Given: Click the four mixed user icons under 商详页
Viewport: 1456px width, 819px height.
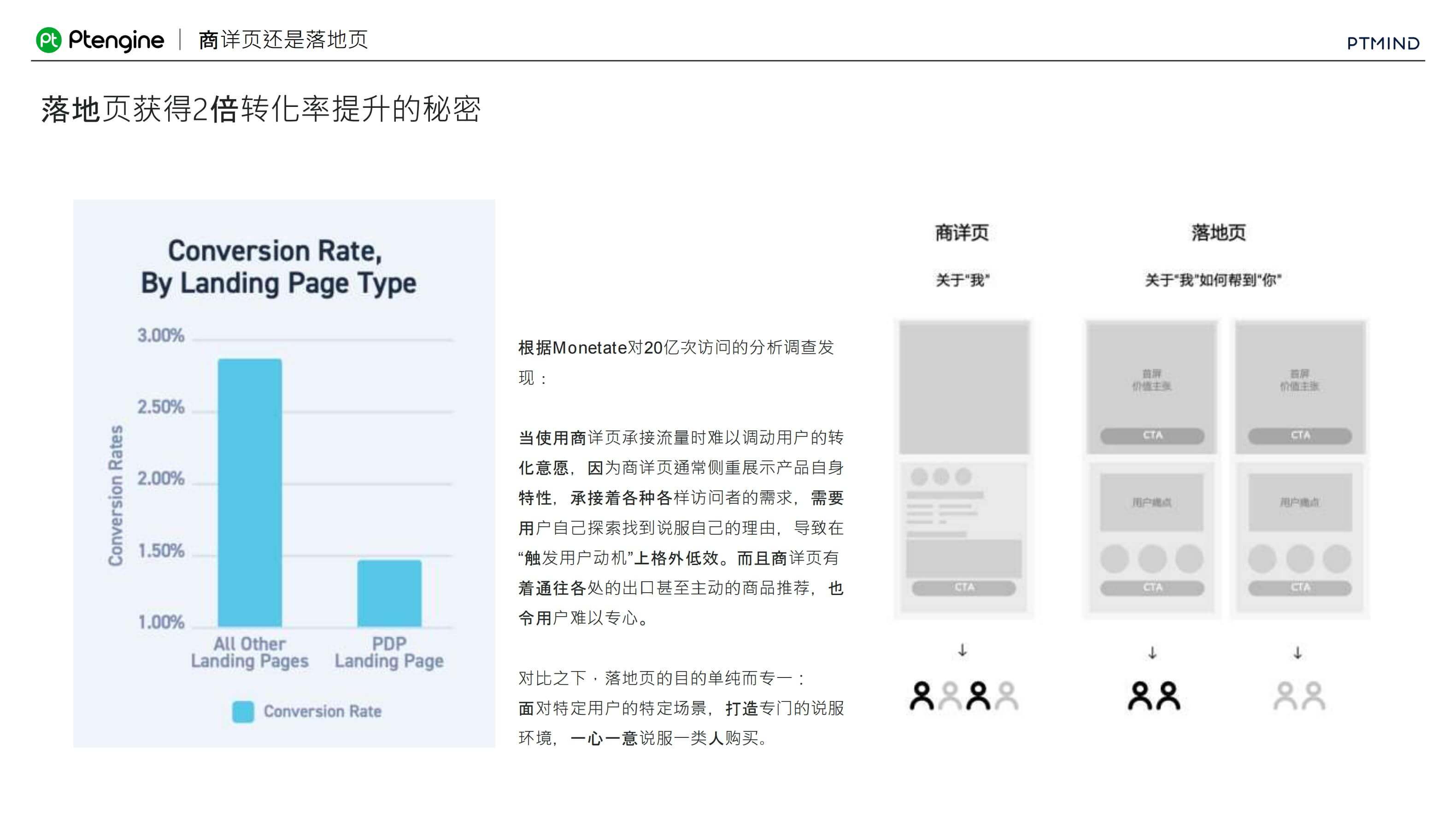Looking at the screenshot, I should tap(964, 696).
